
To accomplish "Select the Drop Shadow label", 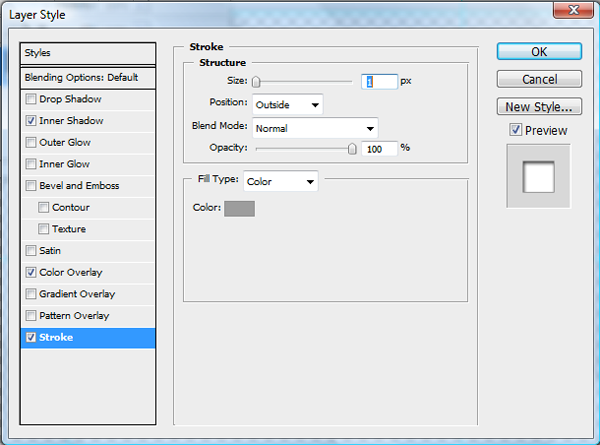I will click(x=70, y=99).
